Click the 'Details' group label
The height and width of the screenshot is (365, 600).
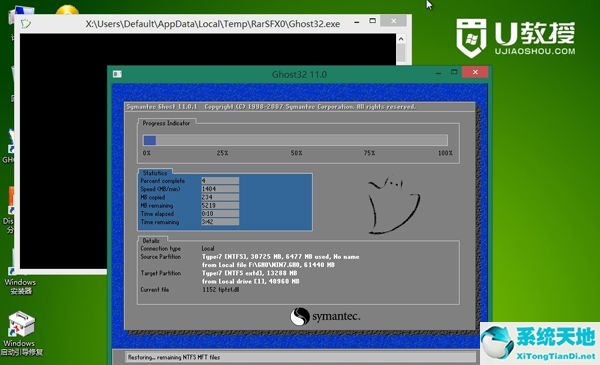(151, 241)
